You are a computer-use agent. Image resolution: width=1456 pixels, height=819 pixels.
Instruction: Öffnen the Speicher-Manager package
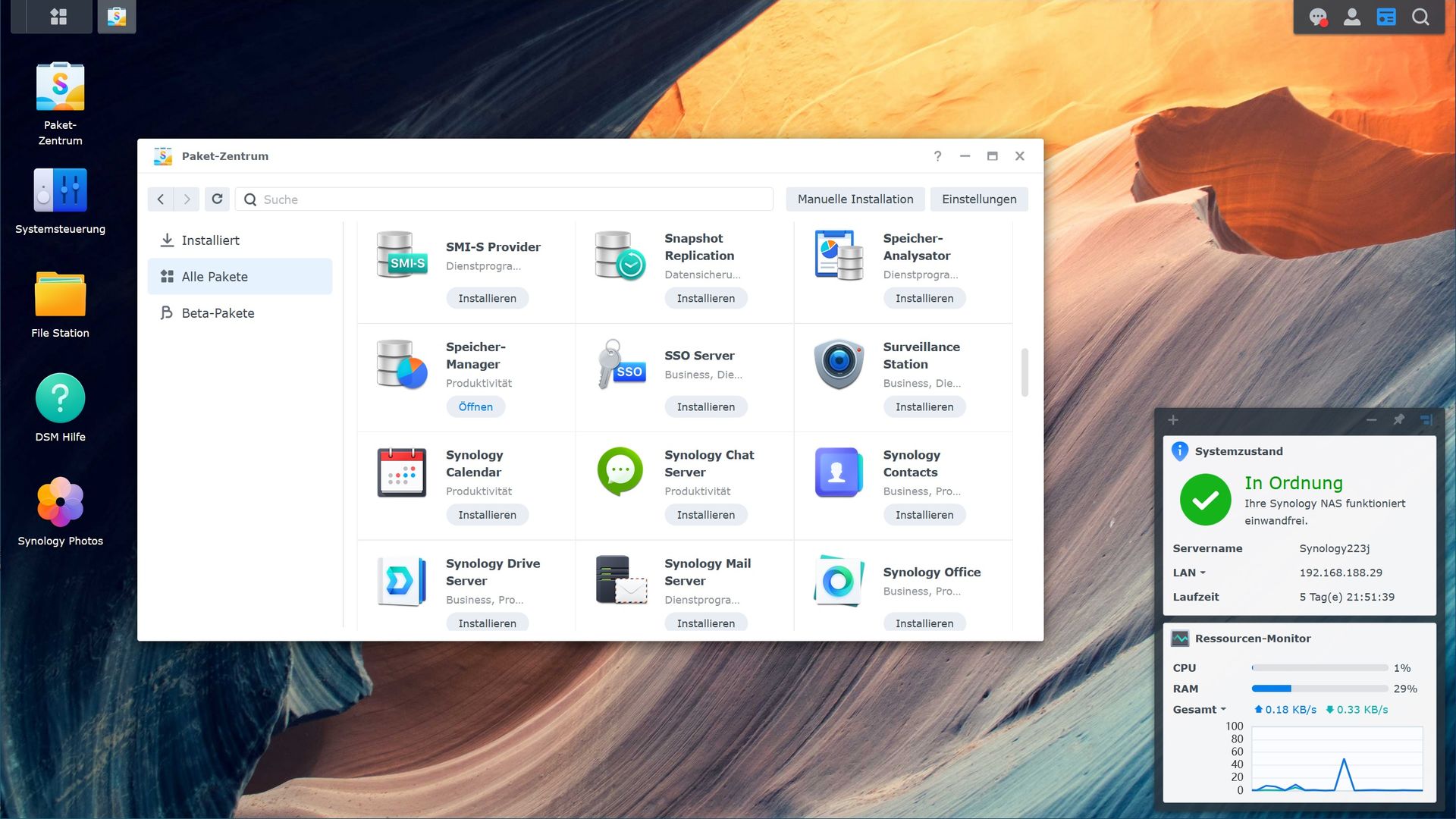[x=475, y=406]
